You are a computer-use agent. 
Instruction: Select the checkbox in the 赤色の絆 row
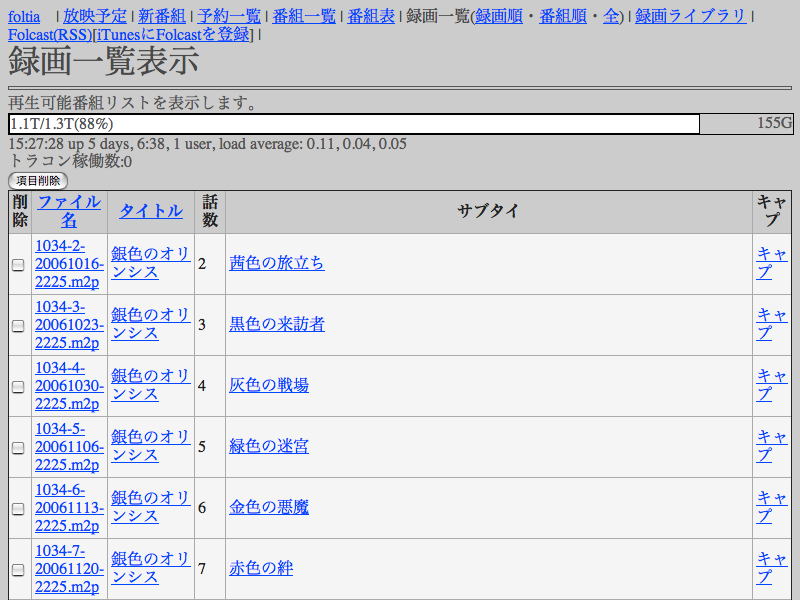18,570
